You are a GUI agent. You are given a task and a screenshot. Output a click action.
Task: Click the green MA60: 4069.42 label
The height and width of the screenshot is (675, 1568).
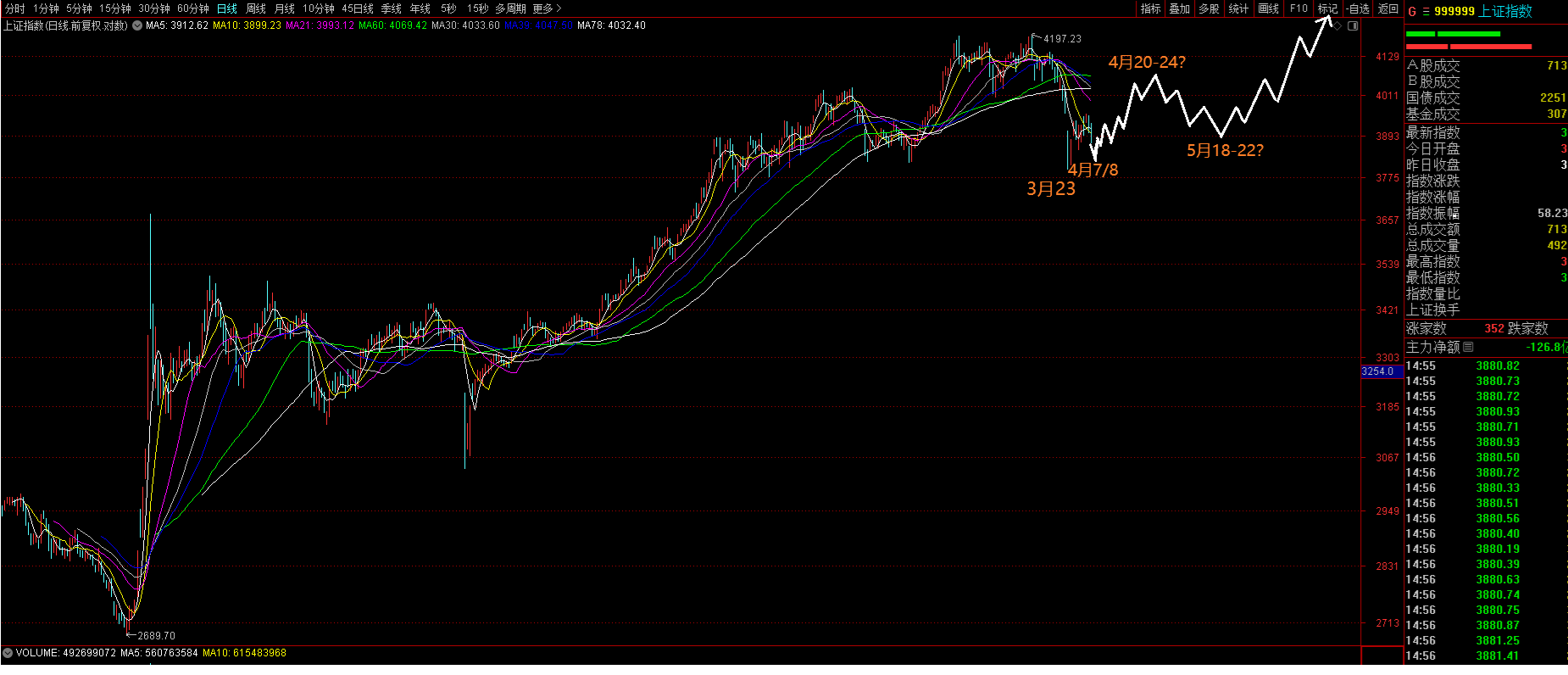coord(392,25)
